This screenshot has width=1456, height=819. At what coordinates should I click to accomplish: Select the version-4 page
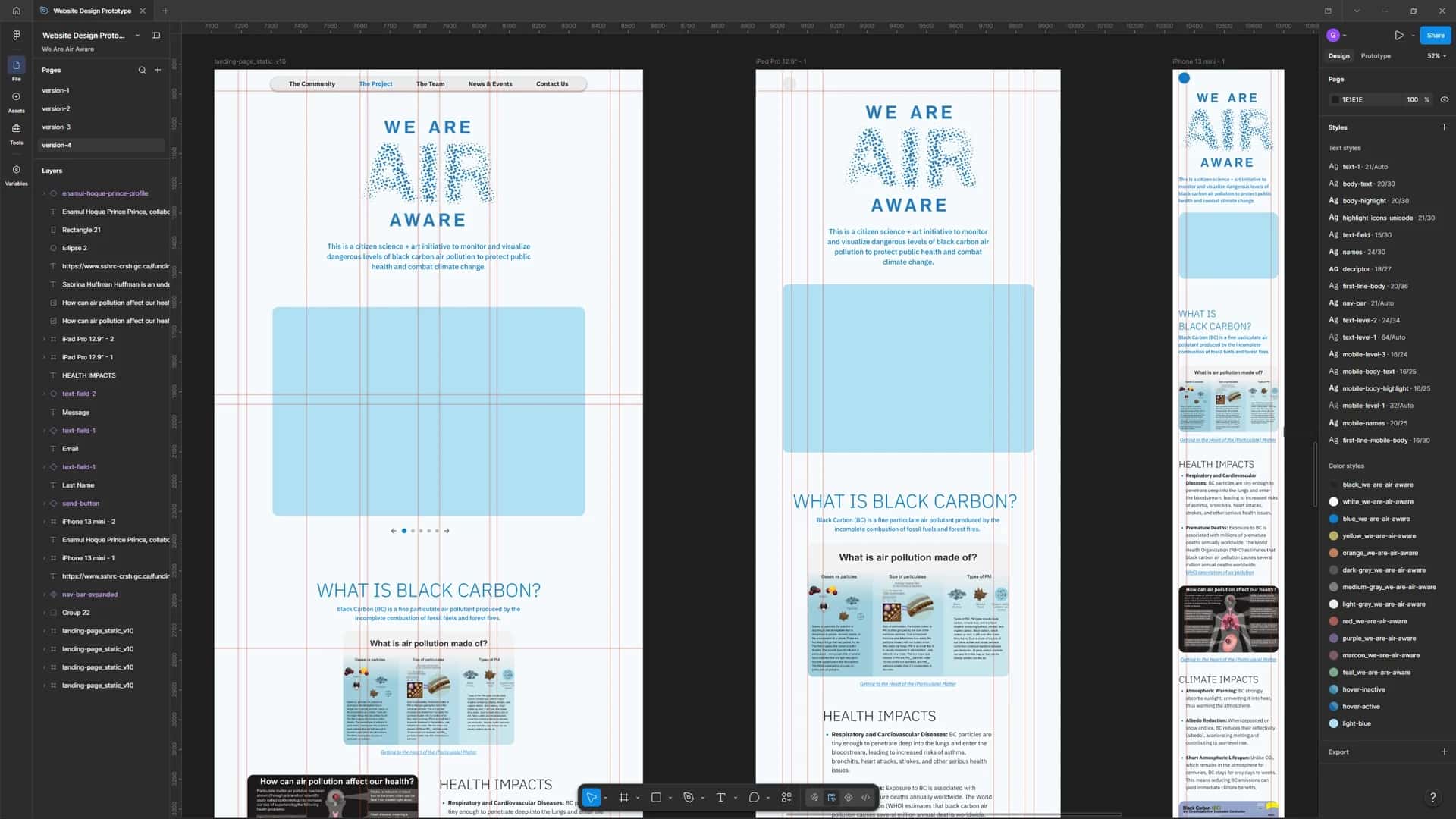(x=101, y=145)
